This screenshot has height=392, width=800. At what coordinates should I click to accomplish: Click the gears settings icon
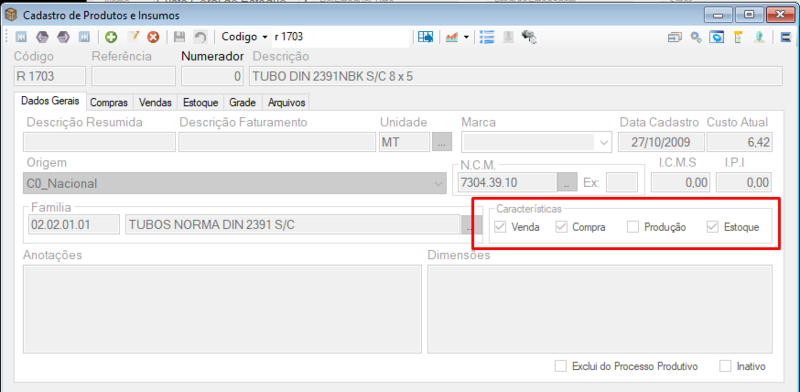pyautogui.click(x=696, y=37)
